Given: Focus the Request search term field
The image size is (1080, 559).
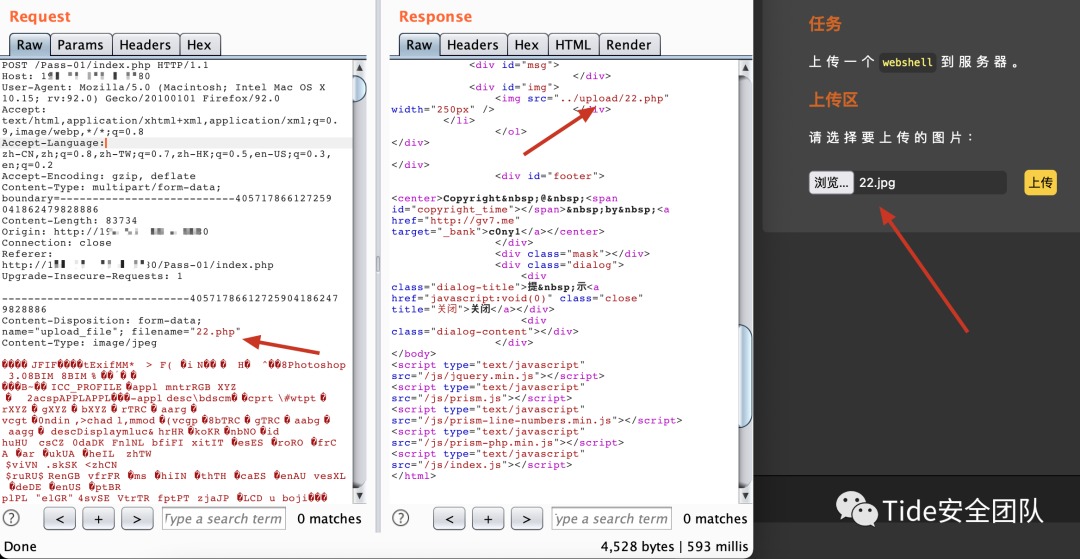Looking at the screenshot, I should 224,518.
